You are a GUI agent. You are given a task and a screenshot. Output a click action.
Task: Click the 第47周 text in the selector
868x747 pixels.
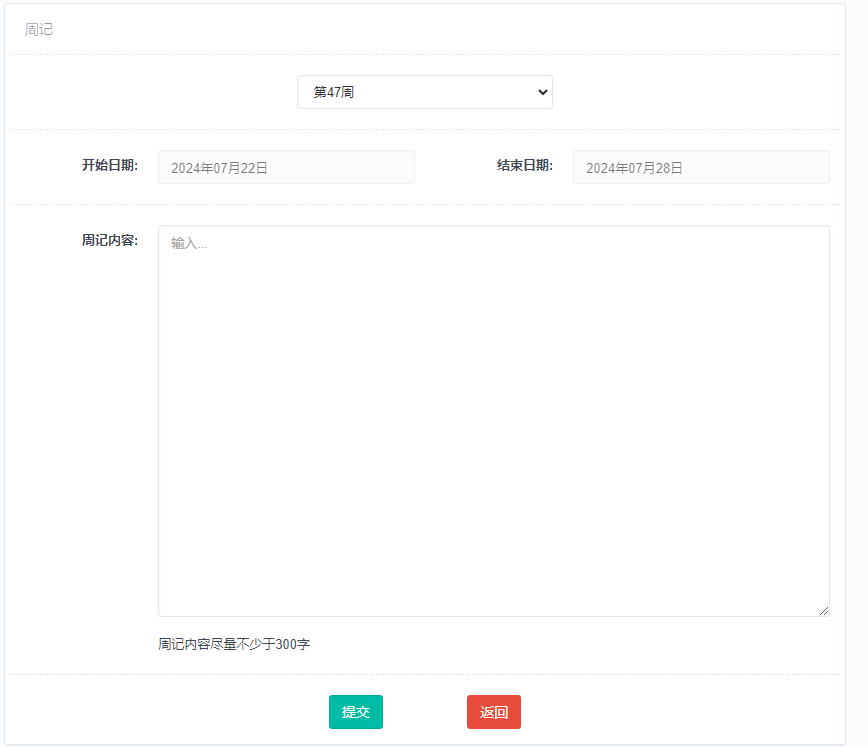pyautogui.click(x=334, y=92)
